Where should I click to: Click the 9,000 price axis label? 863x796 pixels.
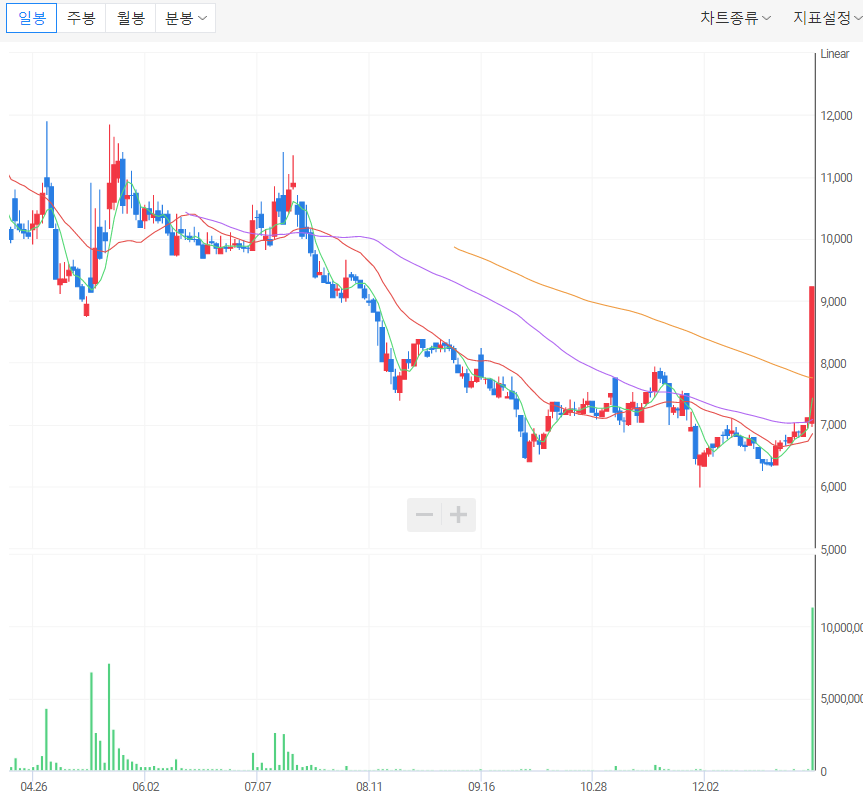[x=833, y=302]
